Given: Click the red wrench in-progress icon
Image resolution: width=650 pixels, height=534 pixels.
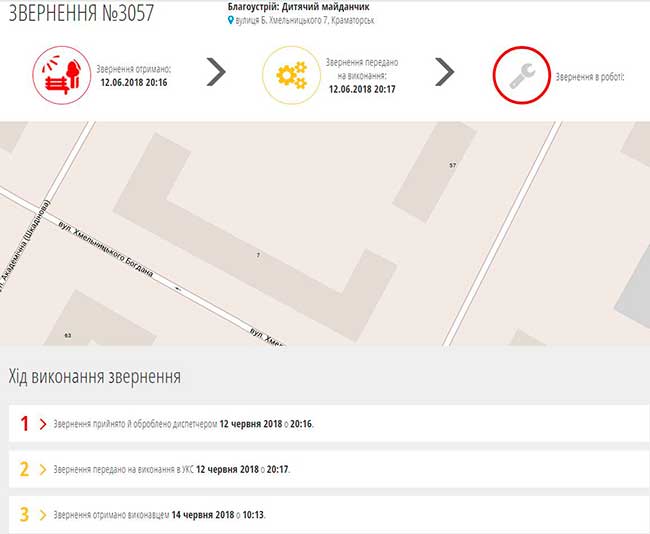Looking at the screenshot, I should pyautogui.click(x=521, y=75).
